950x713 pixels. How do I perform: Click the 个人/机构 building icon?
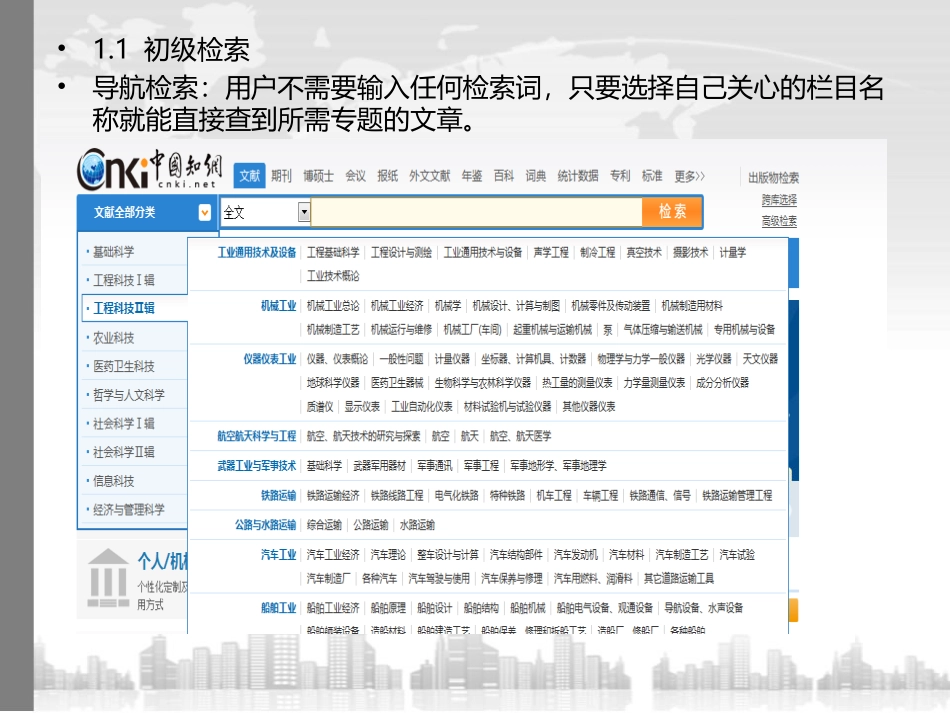[x=108, y=579]
